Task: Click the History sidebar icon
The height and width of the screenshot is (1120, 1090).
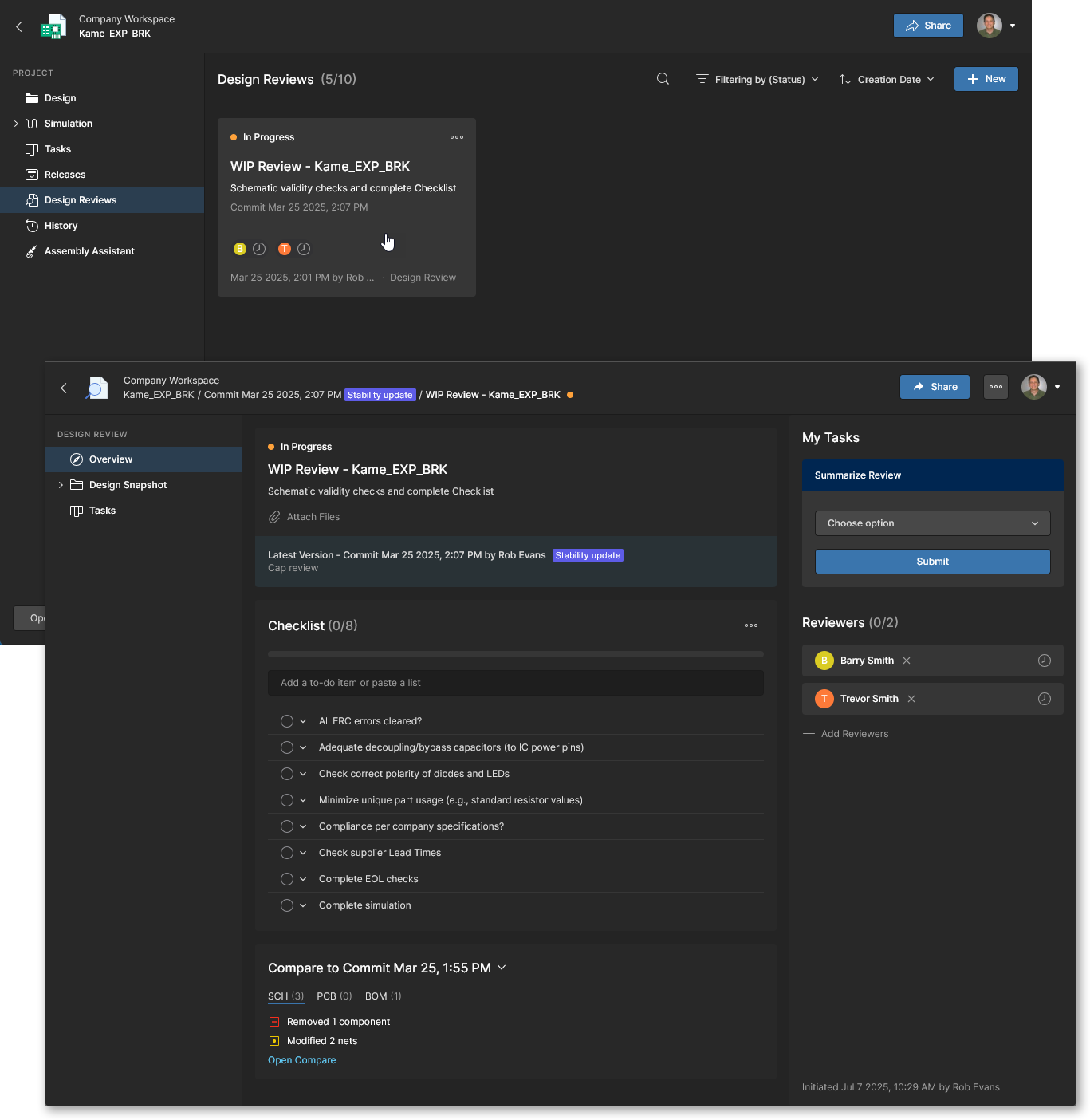Action: 32,226
